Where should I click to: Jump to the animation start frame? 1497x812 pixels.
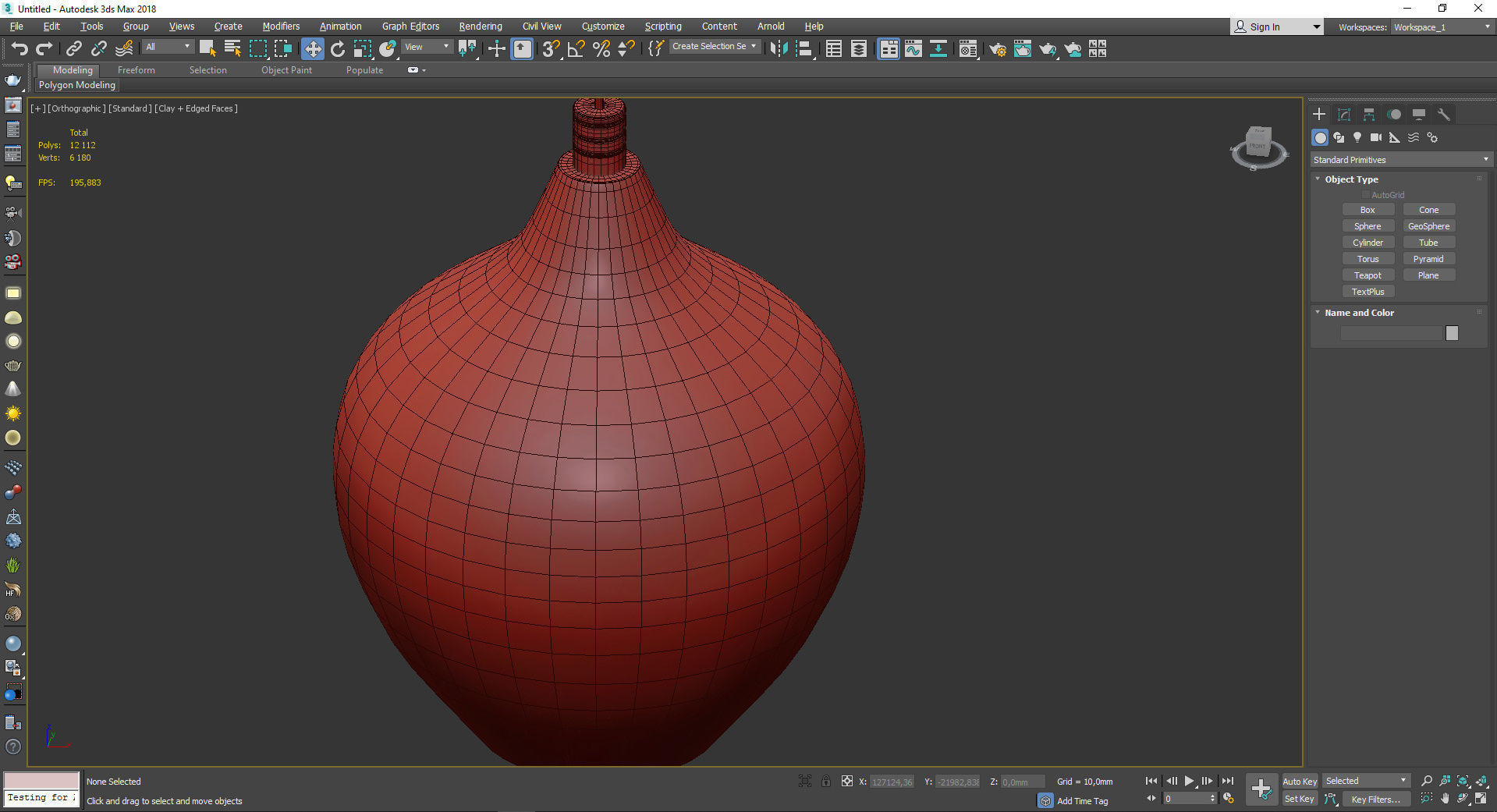(1151, 781)
